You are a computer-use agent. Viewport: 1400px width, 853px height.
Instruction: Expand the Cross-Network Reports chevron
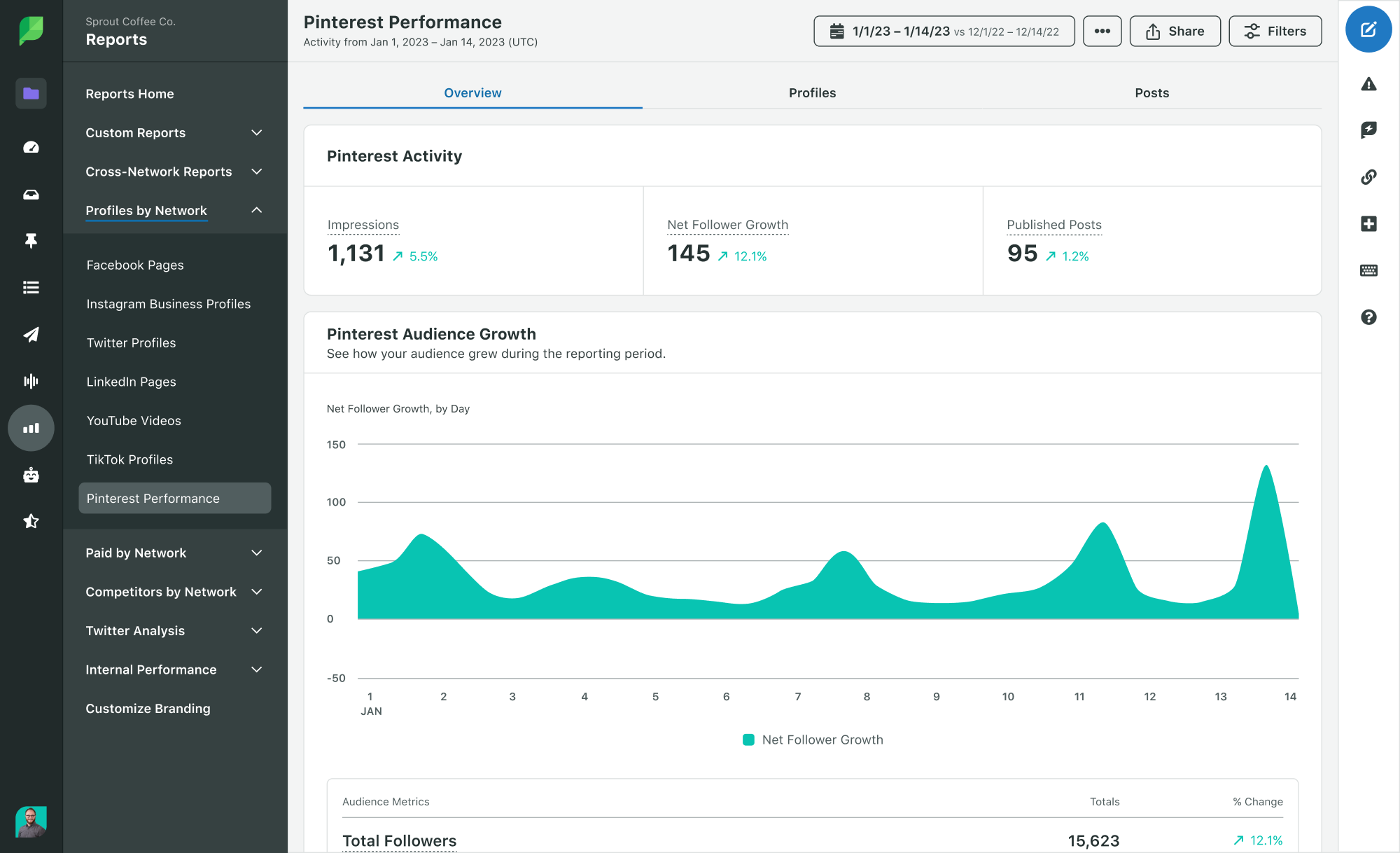point(257,172)
